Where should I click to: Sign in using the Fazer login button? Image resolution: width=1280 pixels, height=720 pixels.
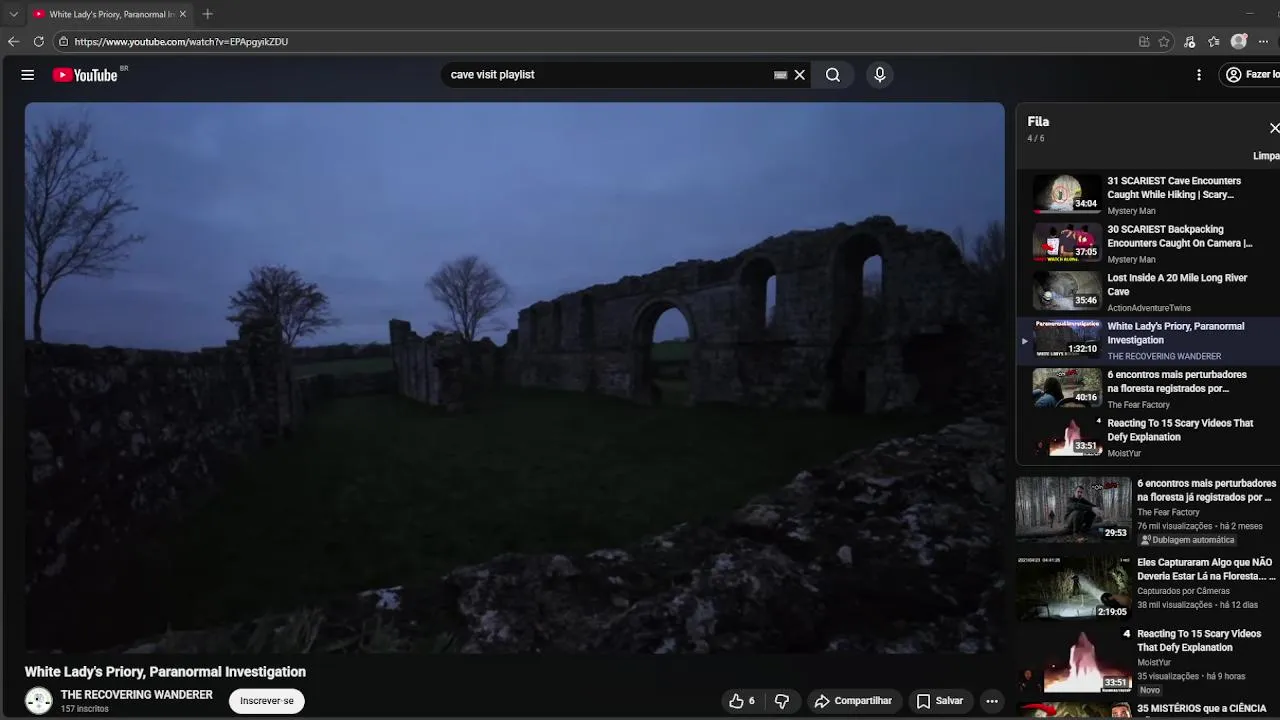[x=1251, y=75]
